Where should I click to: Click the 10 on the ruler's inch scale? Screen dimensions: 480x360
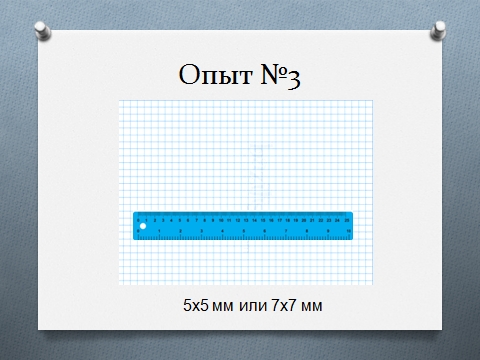pos(349,231)
